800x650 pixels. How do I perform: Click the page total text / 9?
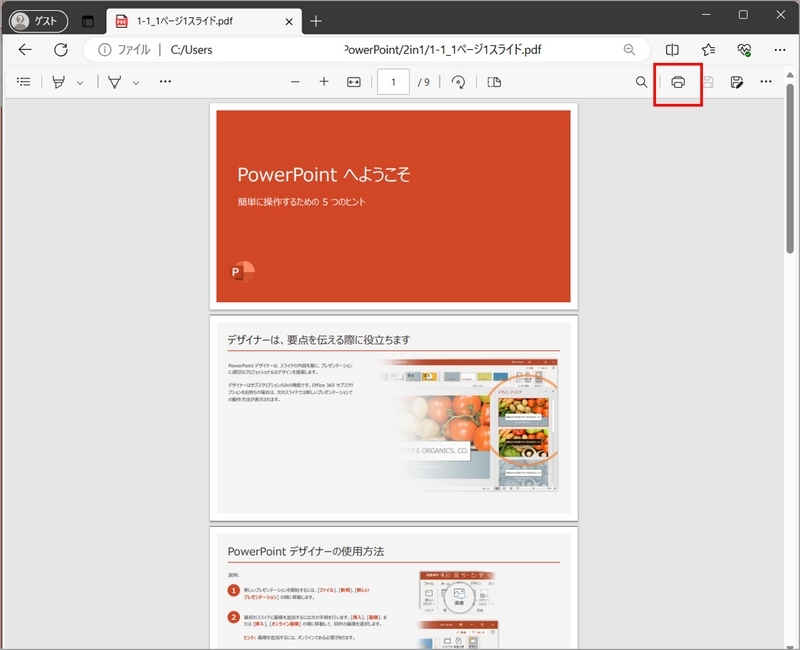423,82
